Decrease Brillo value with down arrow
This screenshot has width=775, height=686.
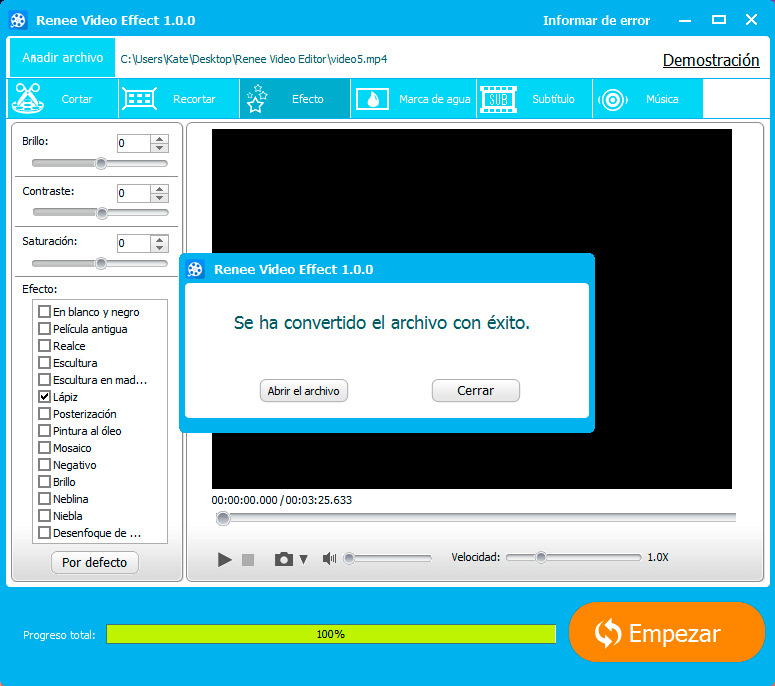pos(159,148)
